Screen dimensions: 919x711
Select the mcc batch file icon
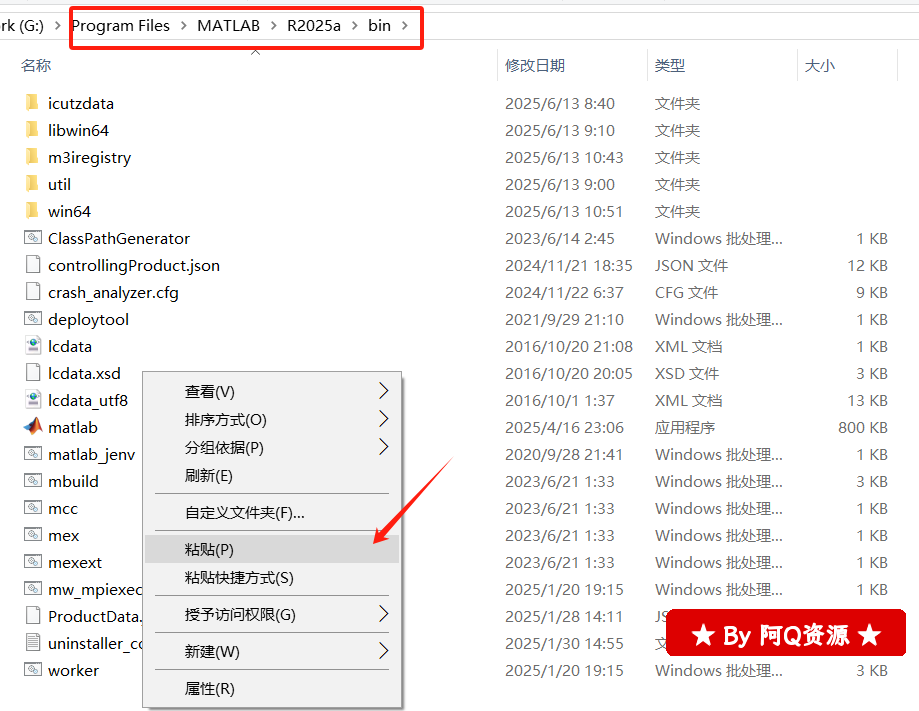tap(33, 508)
